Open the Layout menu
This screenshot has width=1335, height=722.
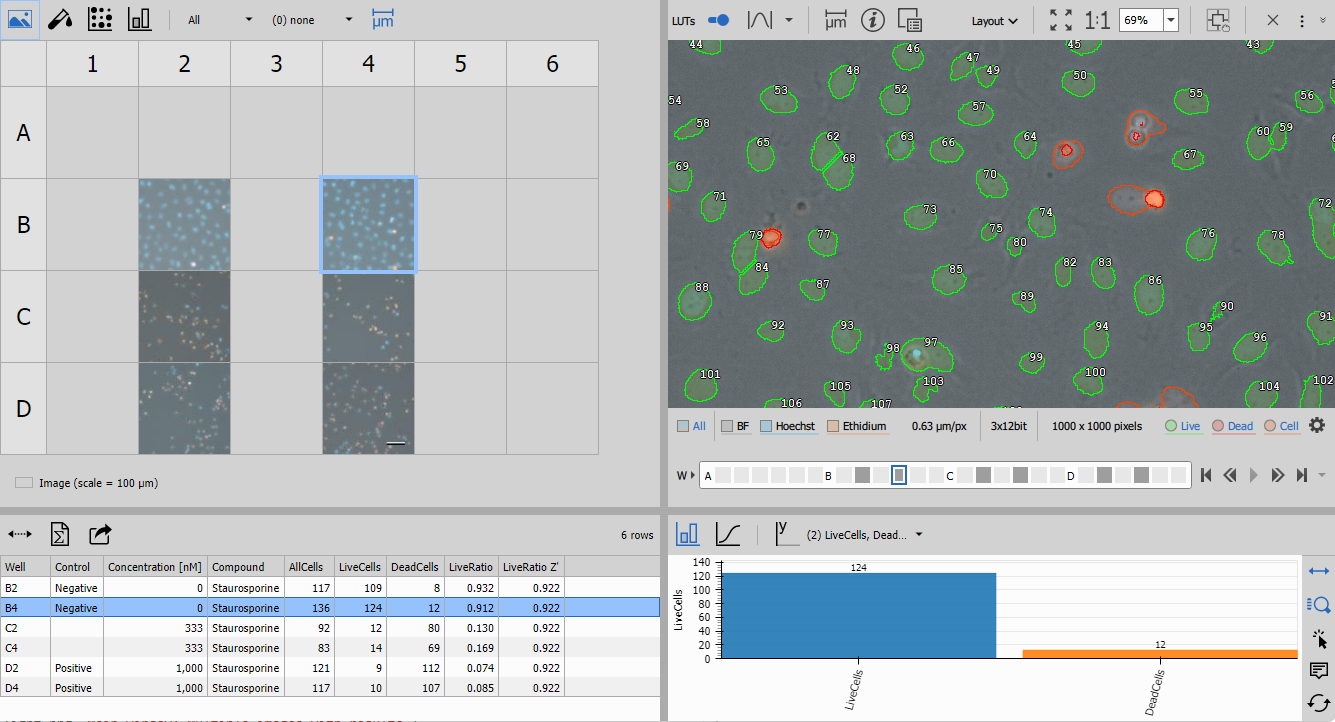click(994, 20)
